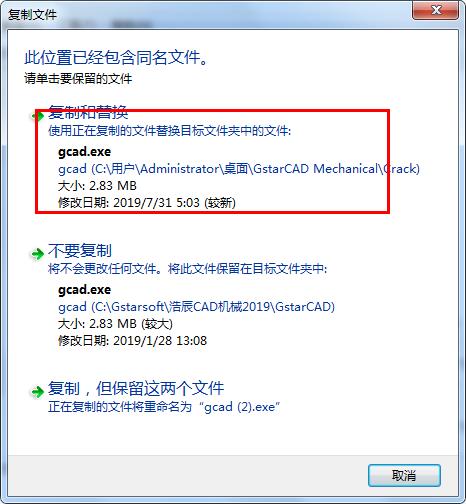466x504 pixels.
Task: Click green arrow beside 复制和替换
Action: tap(38, 116)
